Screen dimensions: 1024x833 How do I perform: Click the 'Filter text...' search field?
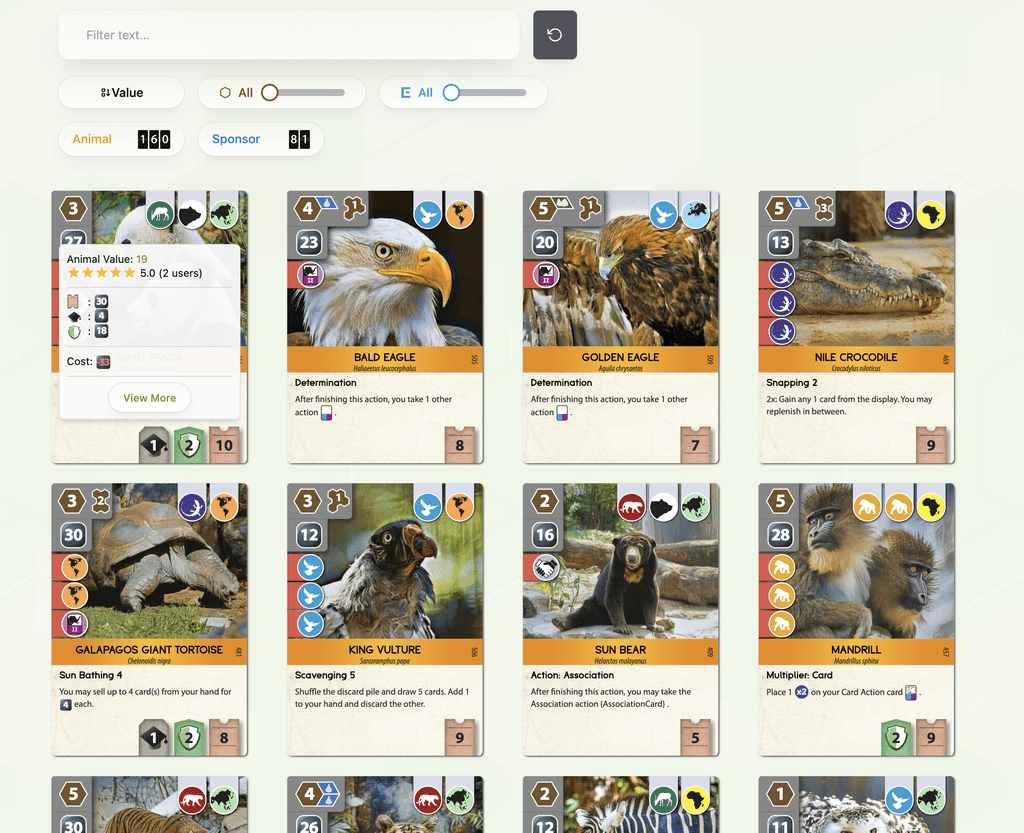pyautogui.click(x=288, y=34)
